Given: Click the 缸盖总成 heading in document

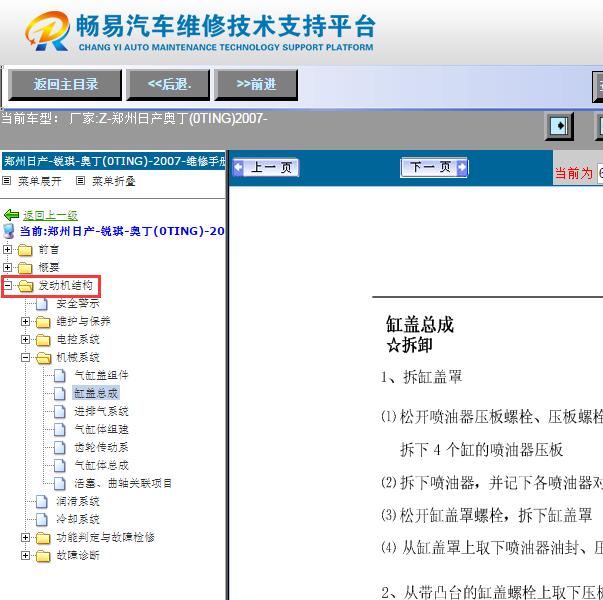Looking at the screenshot, I should pyautogui.click(x=420, y=324).
